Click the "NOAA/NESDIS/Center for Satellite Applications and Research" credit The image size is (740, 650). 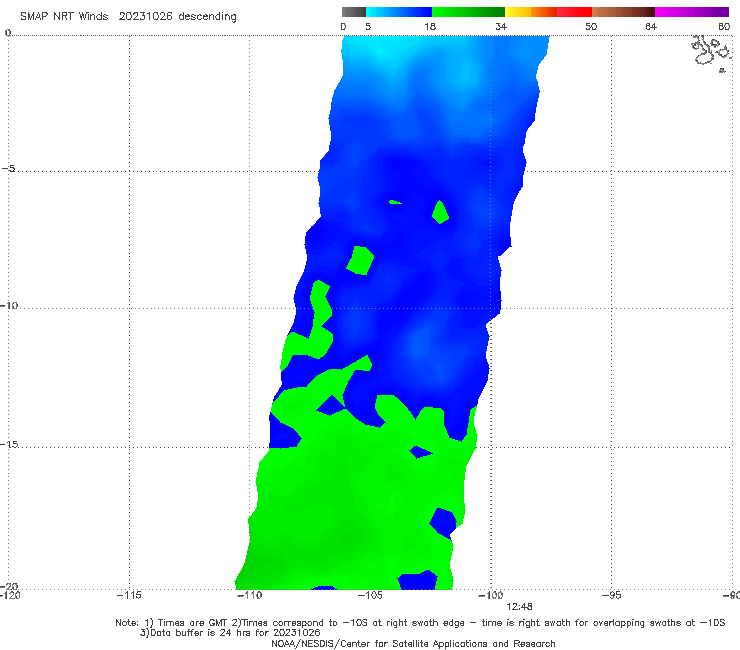(x=413, y=644)
